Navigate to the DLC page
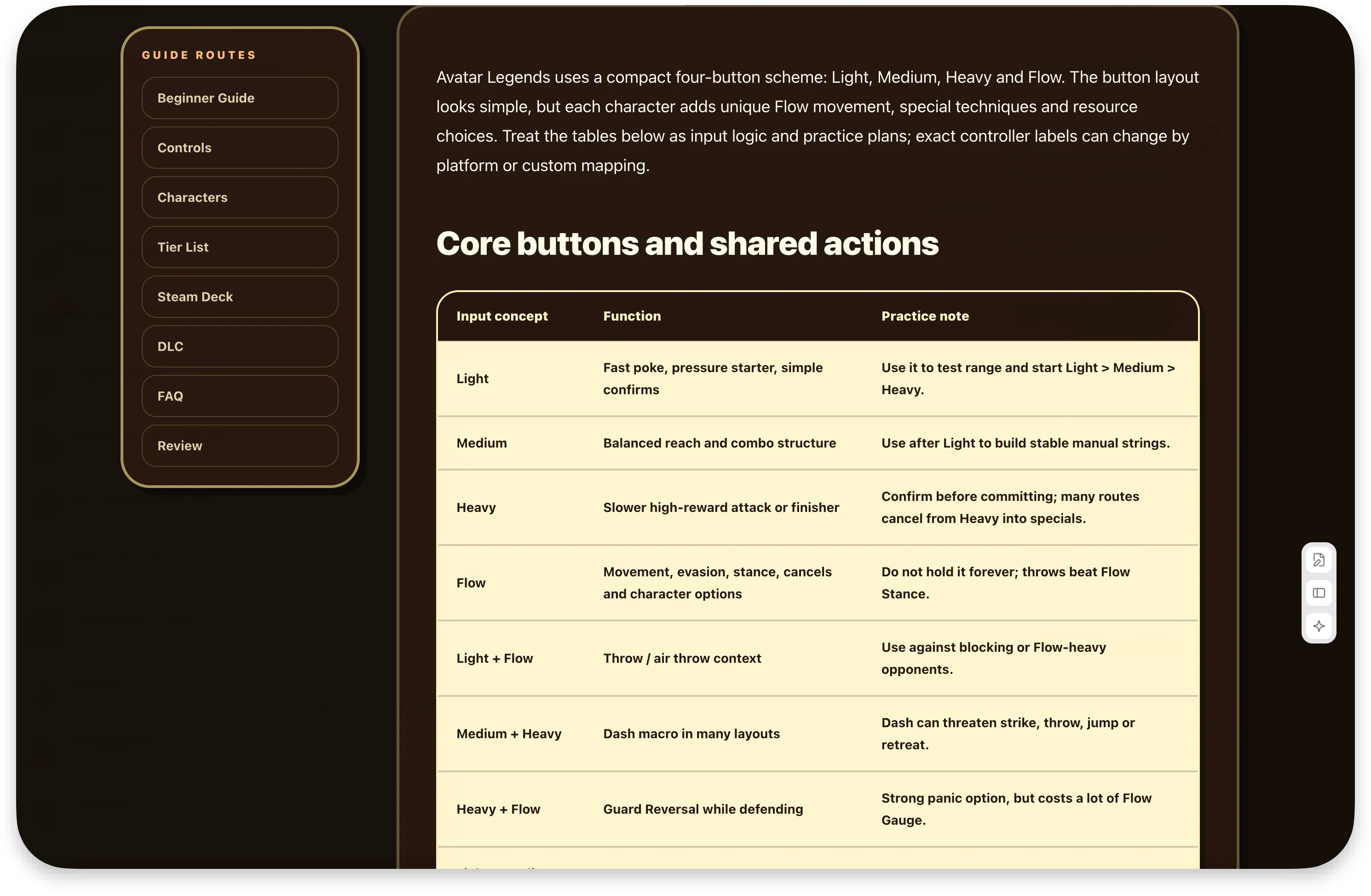Viewport: 1371px width, 896px height. pyautogui.click(x=240, y=346)
